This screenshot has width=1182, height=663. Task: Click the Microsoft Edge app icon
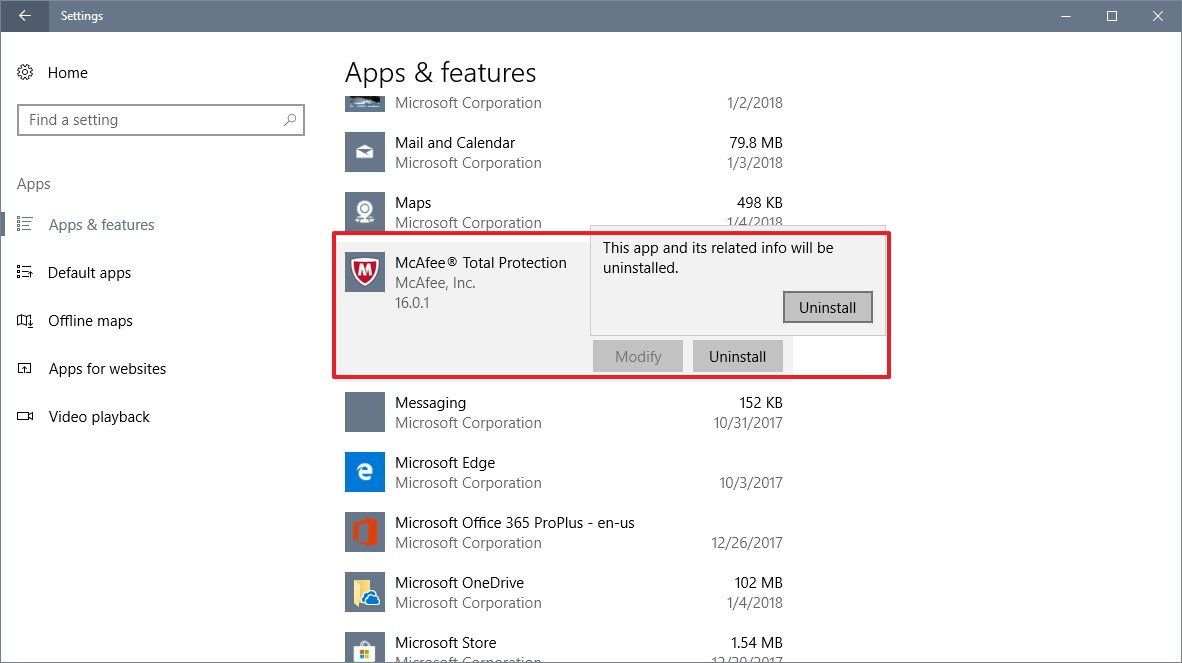click(364, 472)
